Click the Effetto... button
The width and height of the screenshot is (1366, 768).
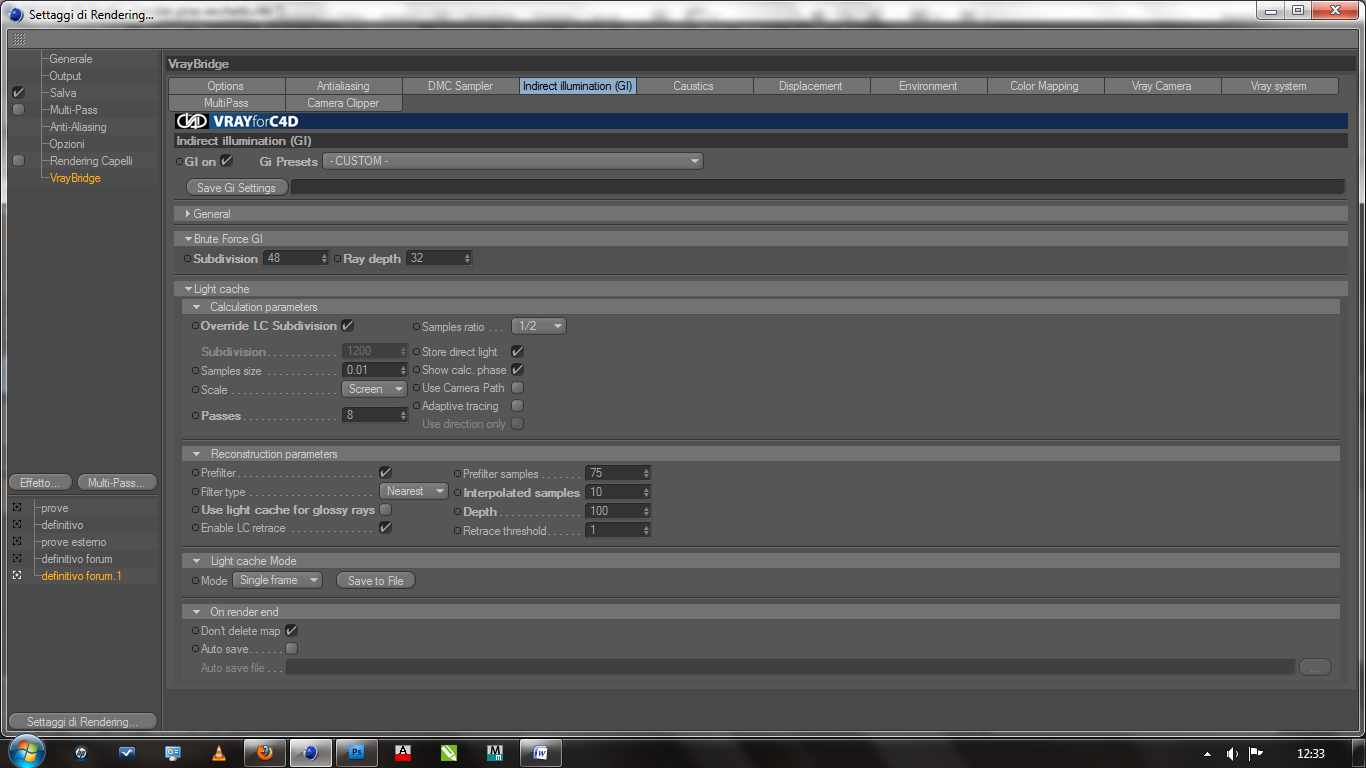click(40, 483)
